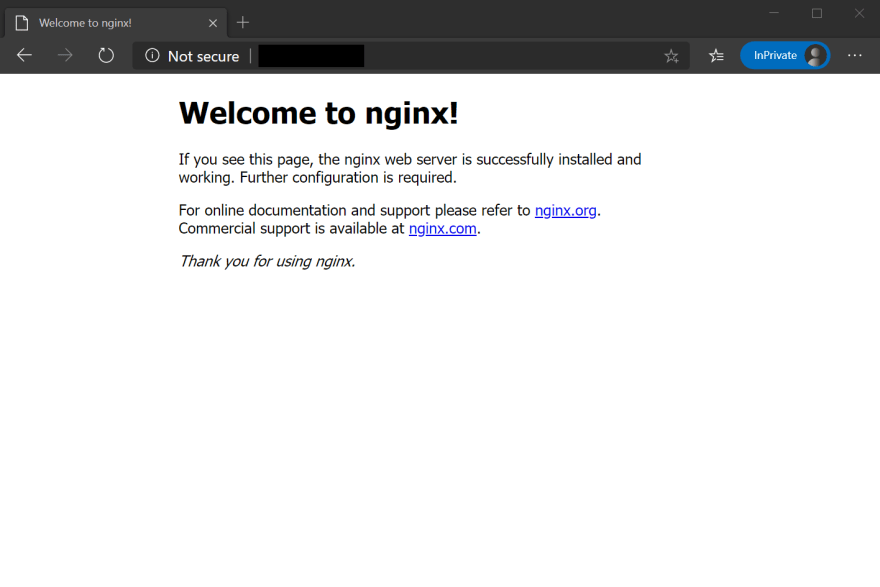
Task: Click Thank you for using nginx. text
Action: (267, 262)
